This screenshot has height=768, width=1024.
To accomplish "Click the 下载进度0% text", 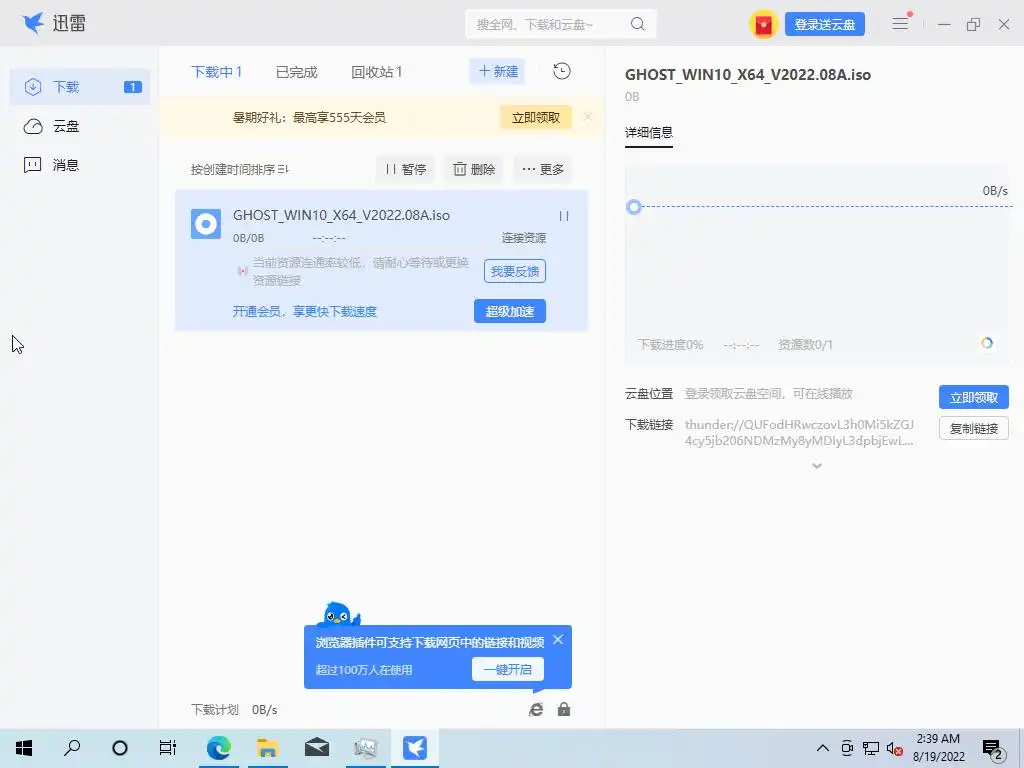I will pyautogui.click(x=671, y=345).
